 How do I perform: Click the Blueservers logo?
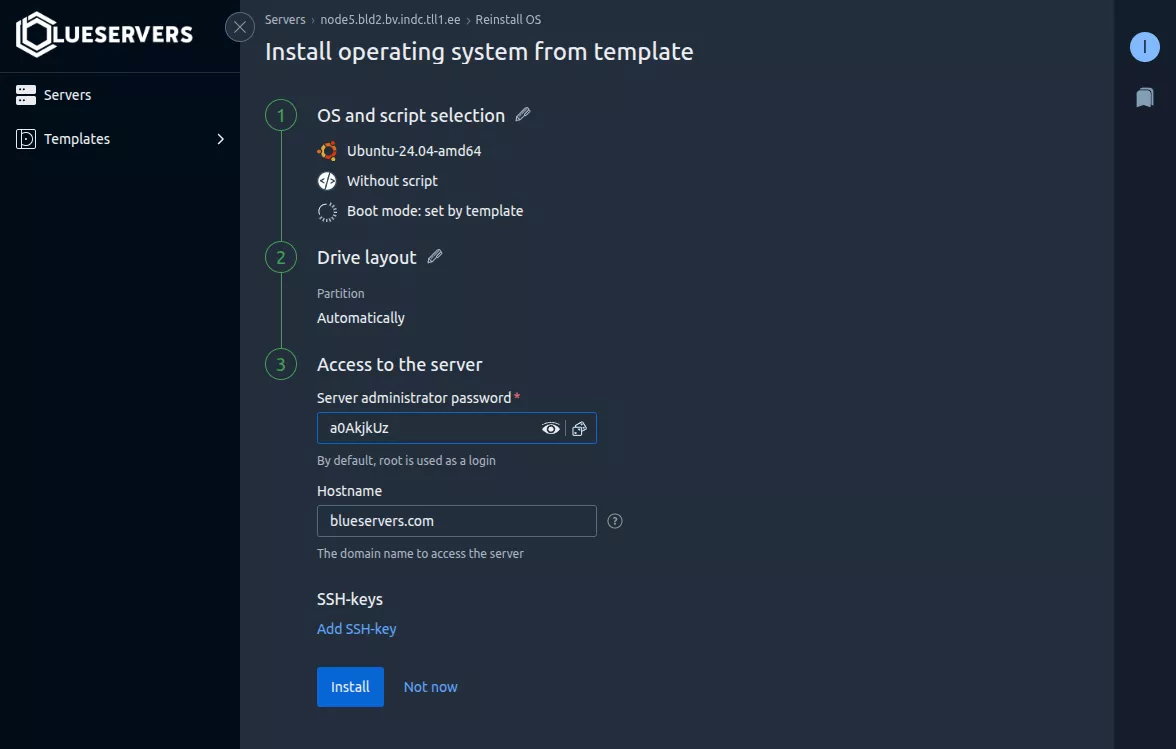pos(104,34)
